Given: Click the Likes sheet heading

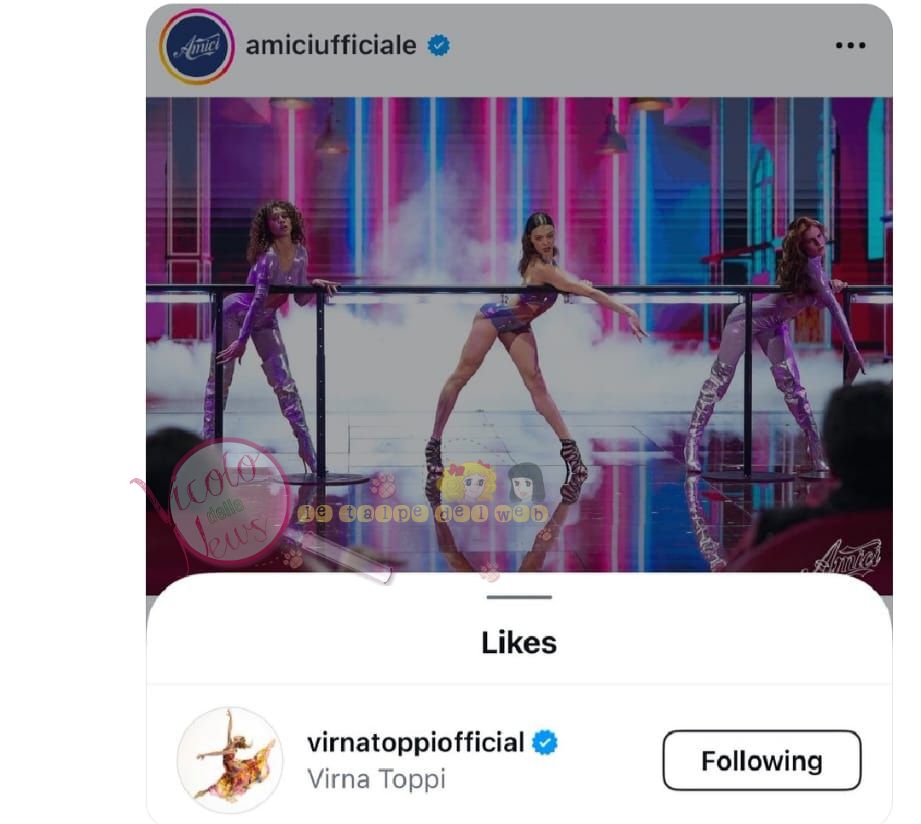Looking at the screenshot, I should point(519,643).
